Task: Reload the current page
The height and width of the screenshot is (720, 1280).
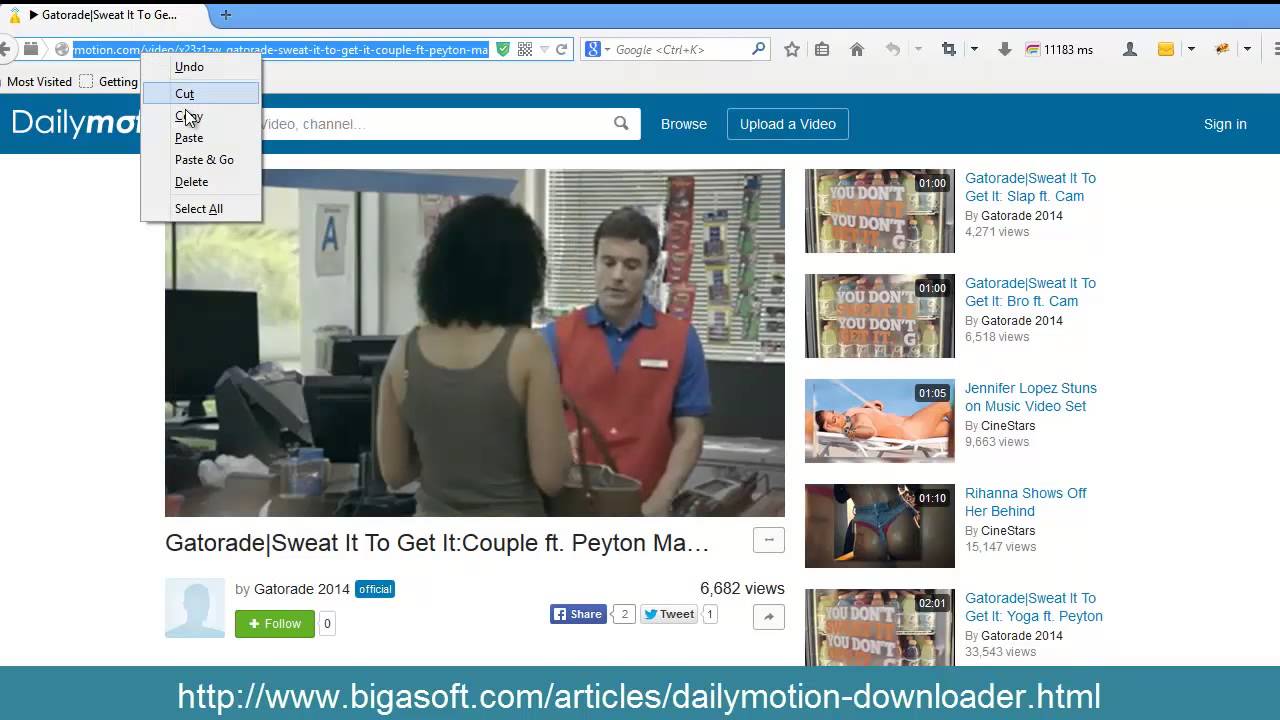Action: click(562, 49)
